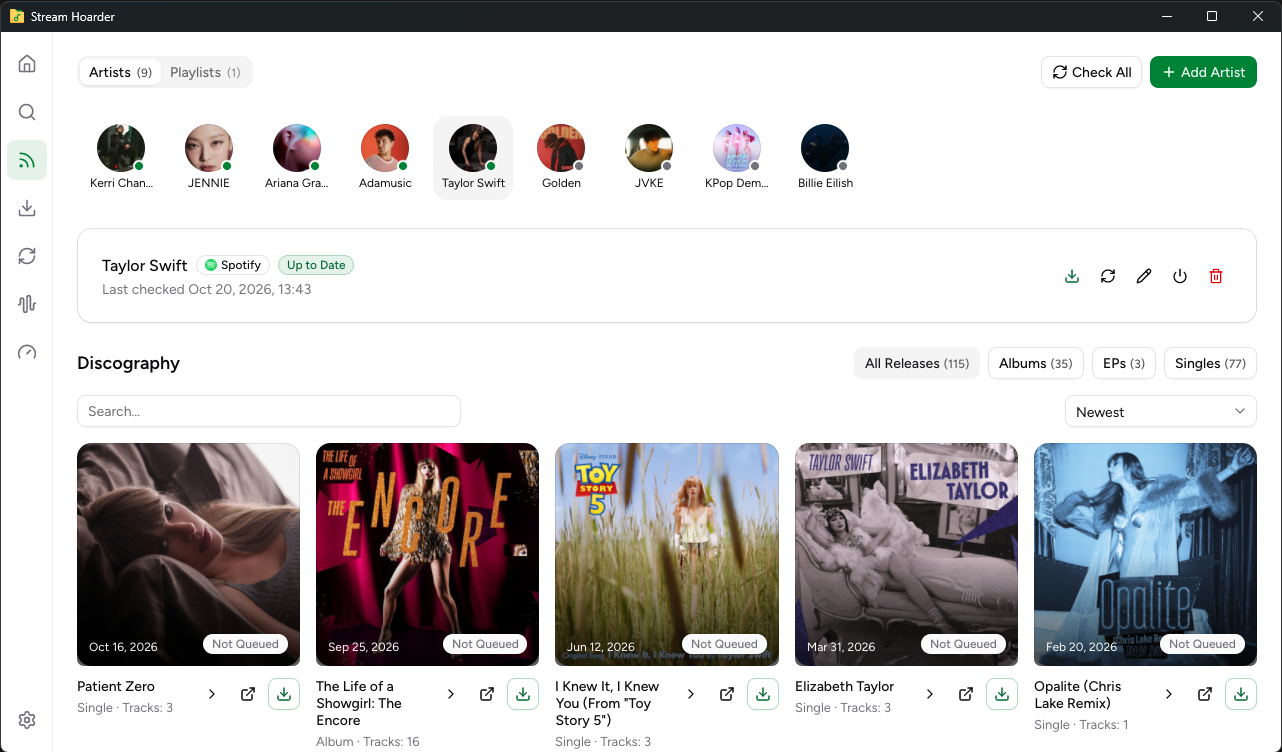Expand Elizabeth Taylor single chevron
The image size is (1282, 752).
[x=930, y=694]
